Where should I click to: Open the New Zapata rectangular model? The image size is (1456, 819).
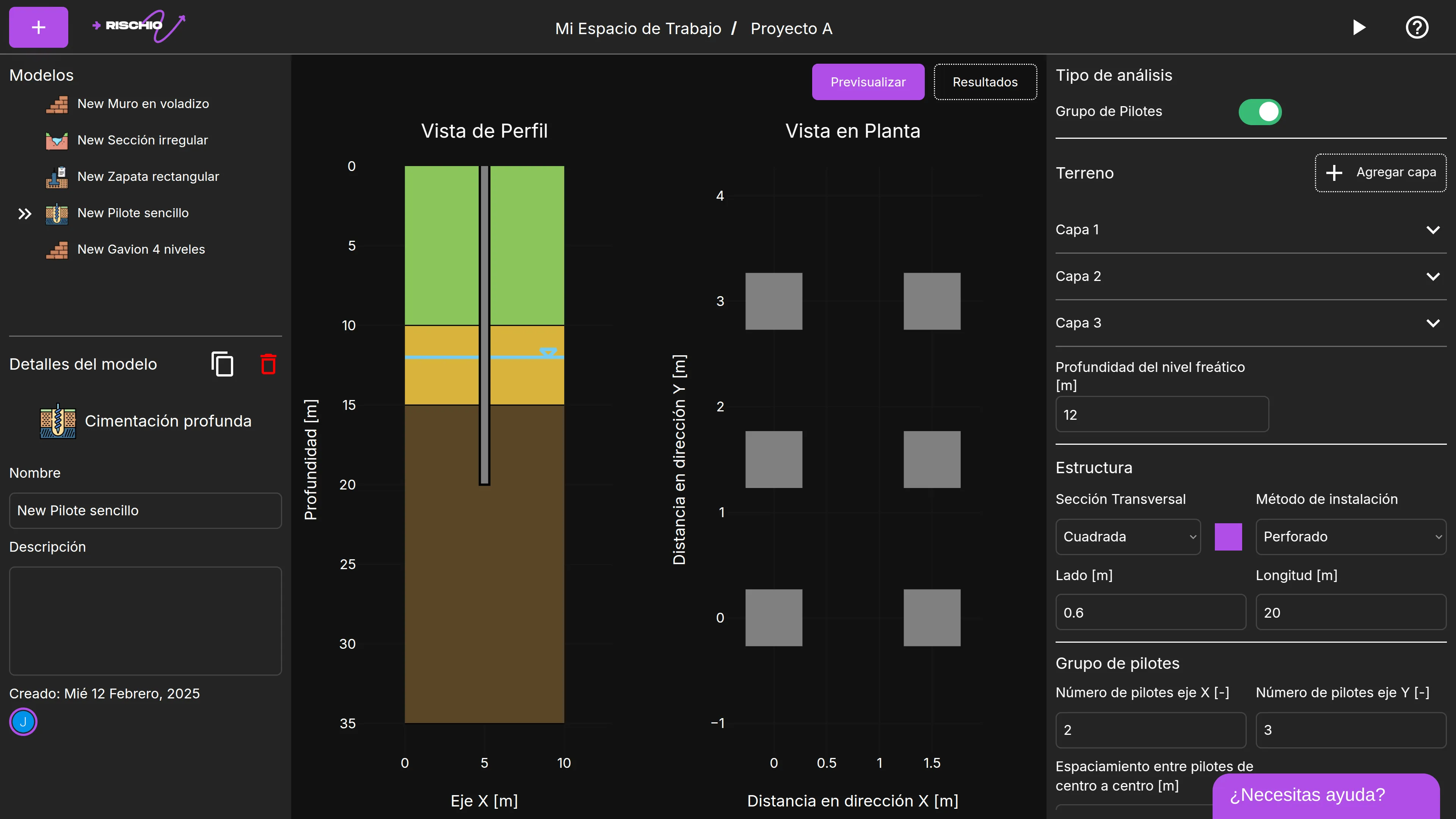point(147,177)
